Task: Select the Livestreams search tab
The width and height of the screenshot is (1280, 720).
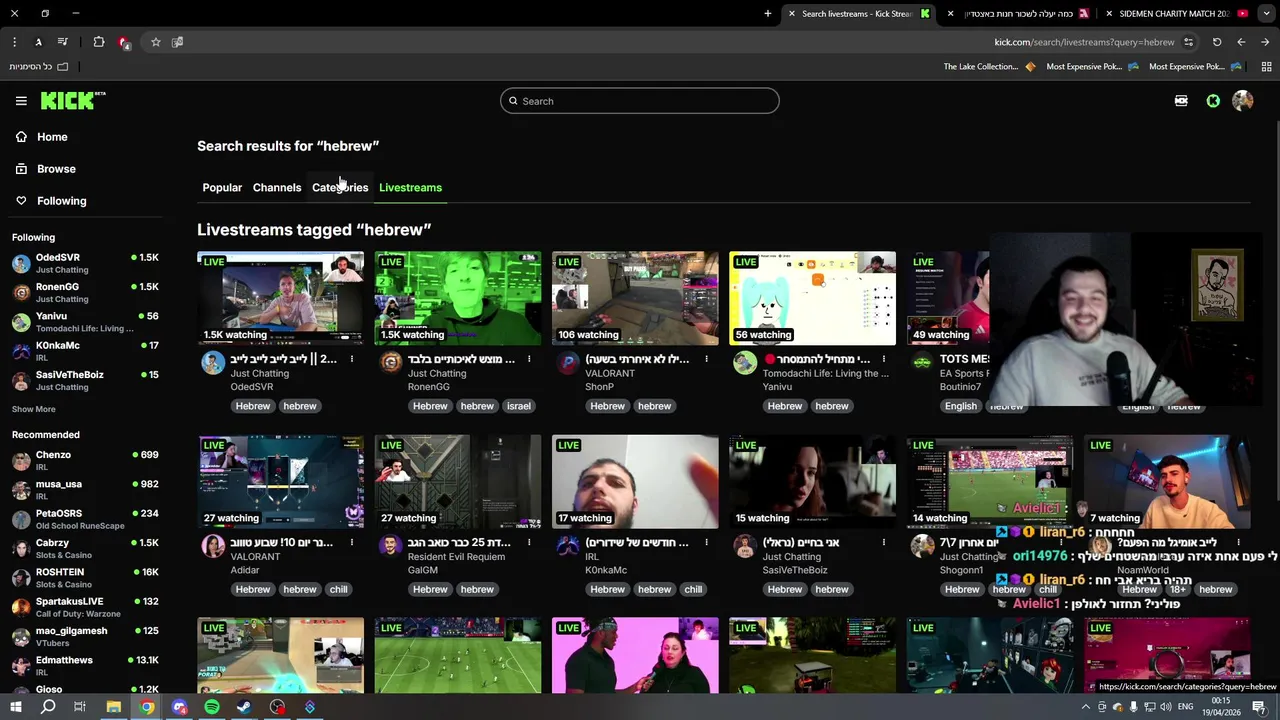Action: (410, 187)
